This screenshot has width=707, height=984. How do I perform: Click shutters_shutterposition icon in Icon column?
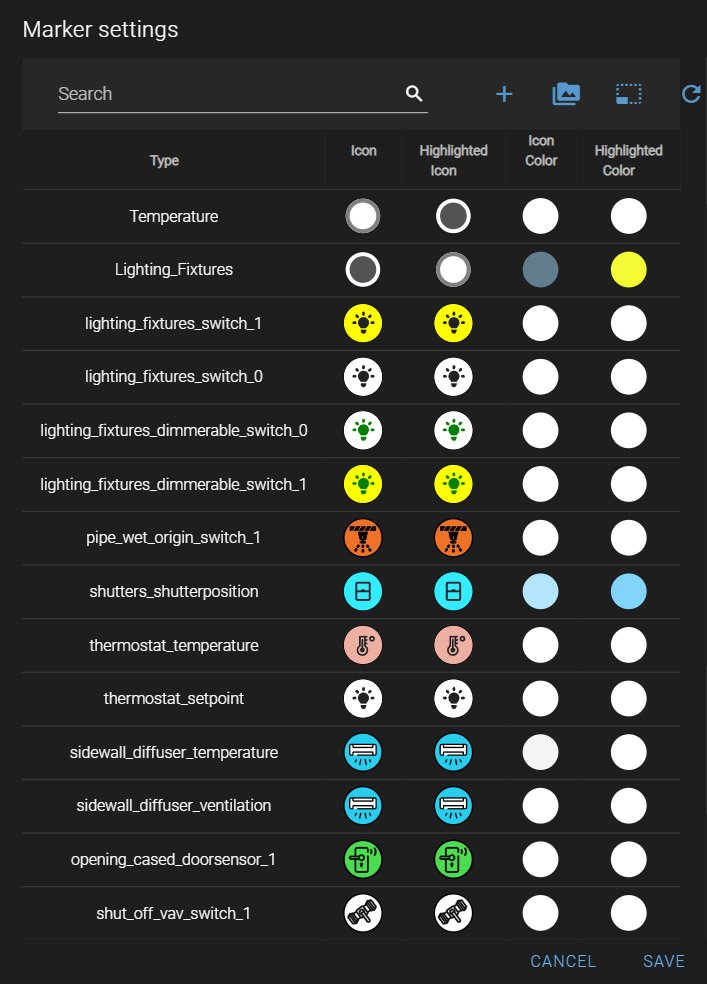[x=363, y=591]
